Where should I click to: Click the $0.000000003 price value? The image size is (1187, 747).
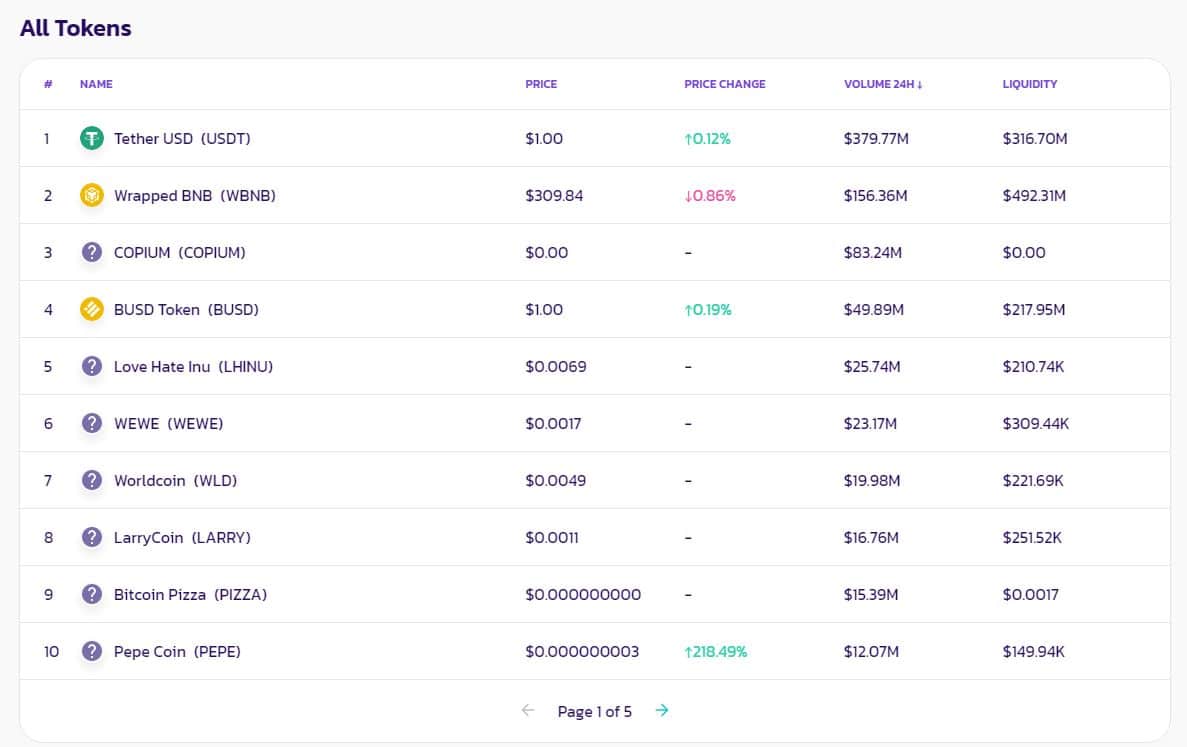[x=582, y=652]
